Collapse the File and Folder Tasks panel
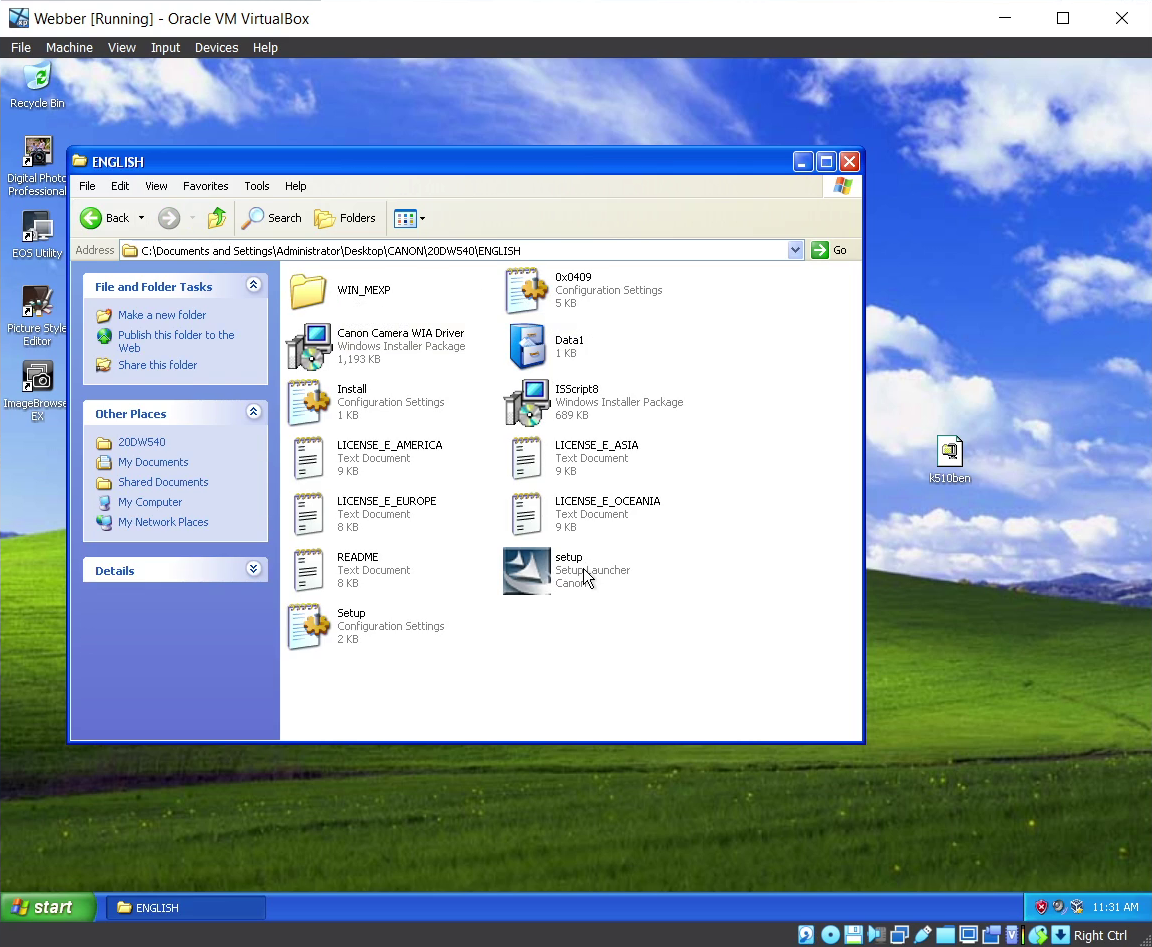Viewport: 1152px width, 947px height. tap(253, 286)
